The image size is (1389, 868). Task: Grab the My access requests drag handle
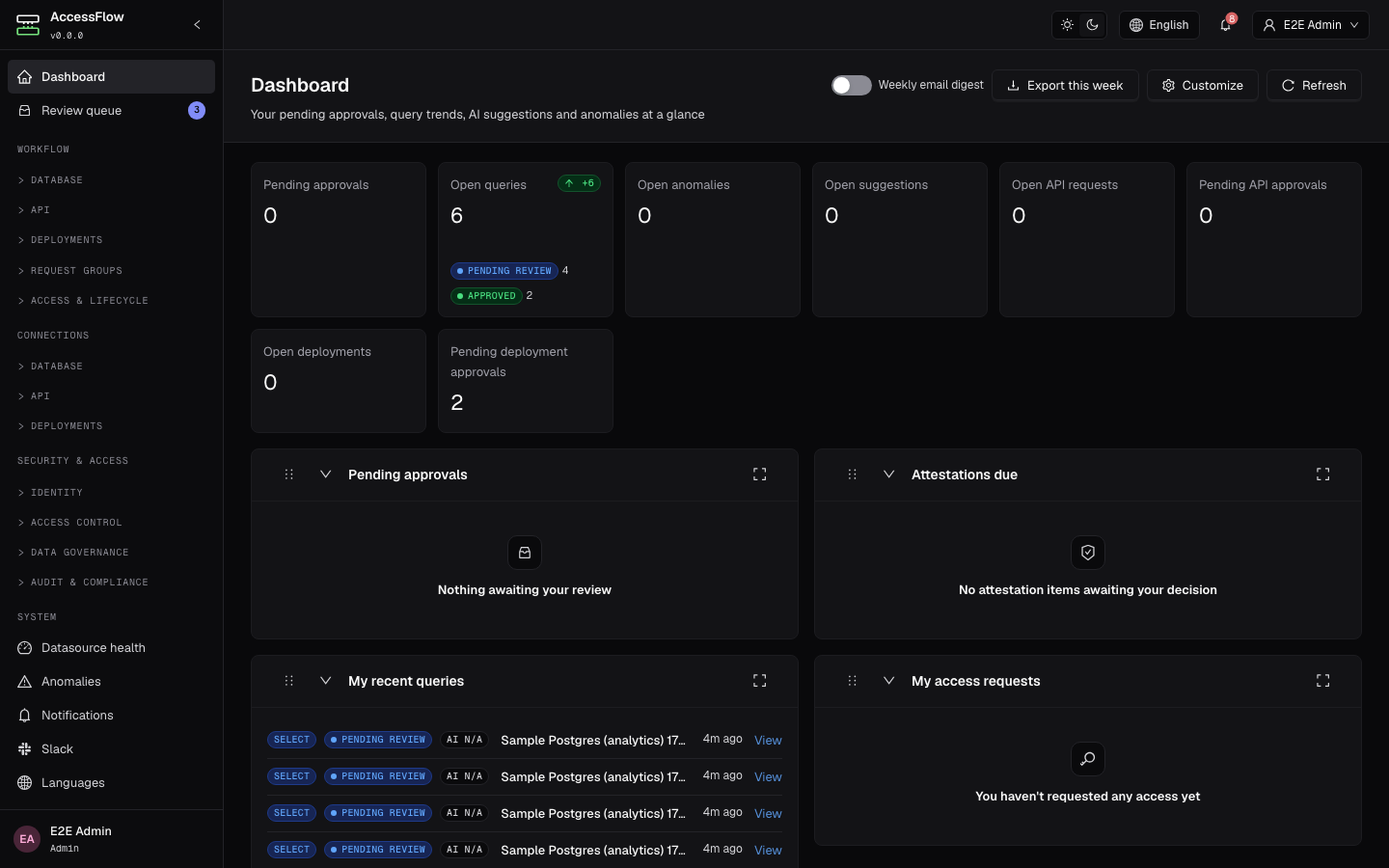(x=853, y=681)
